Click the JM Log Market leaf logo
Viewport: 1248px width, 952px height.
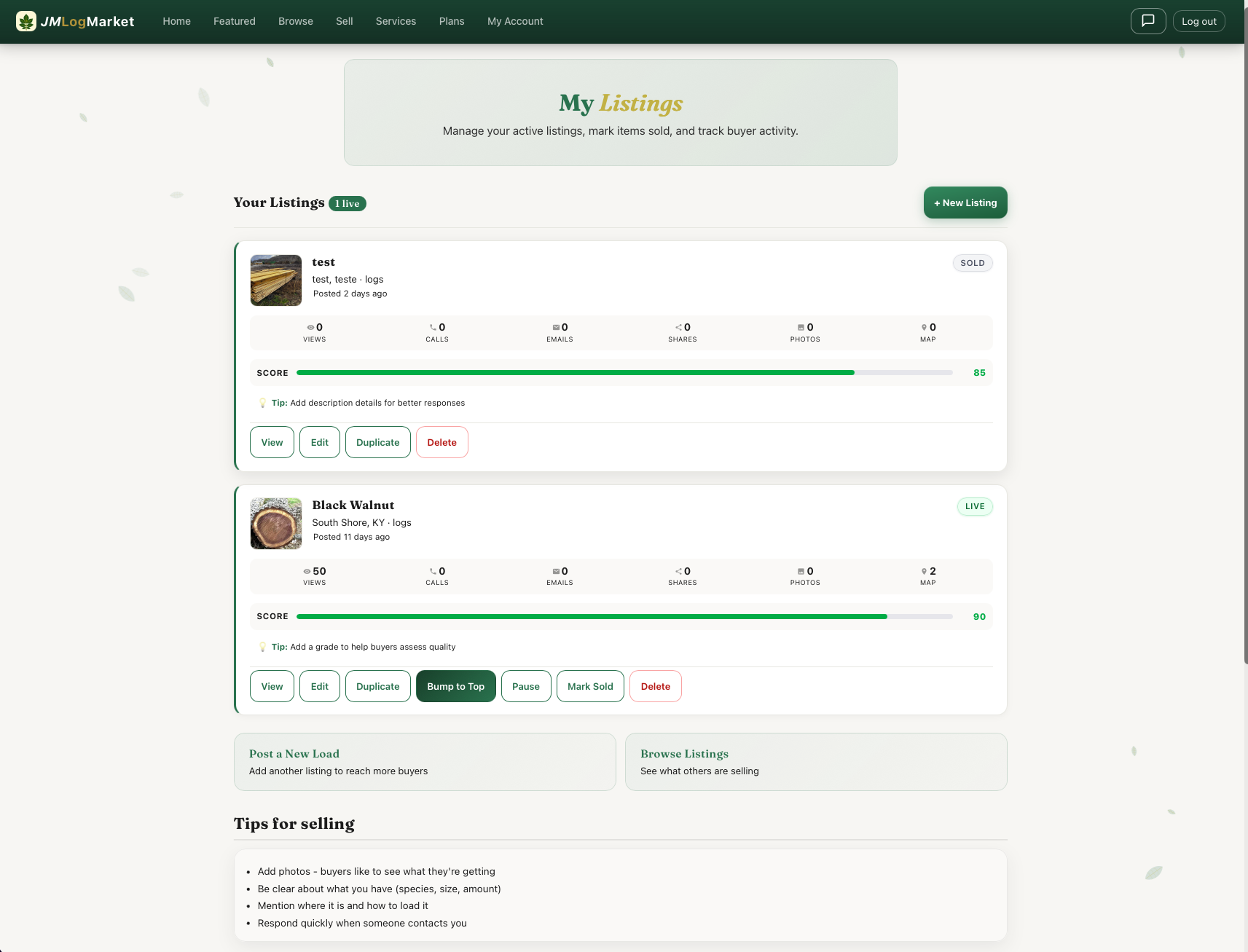point(27,21)
